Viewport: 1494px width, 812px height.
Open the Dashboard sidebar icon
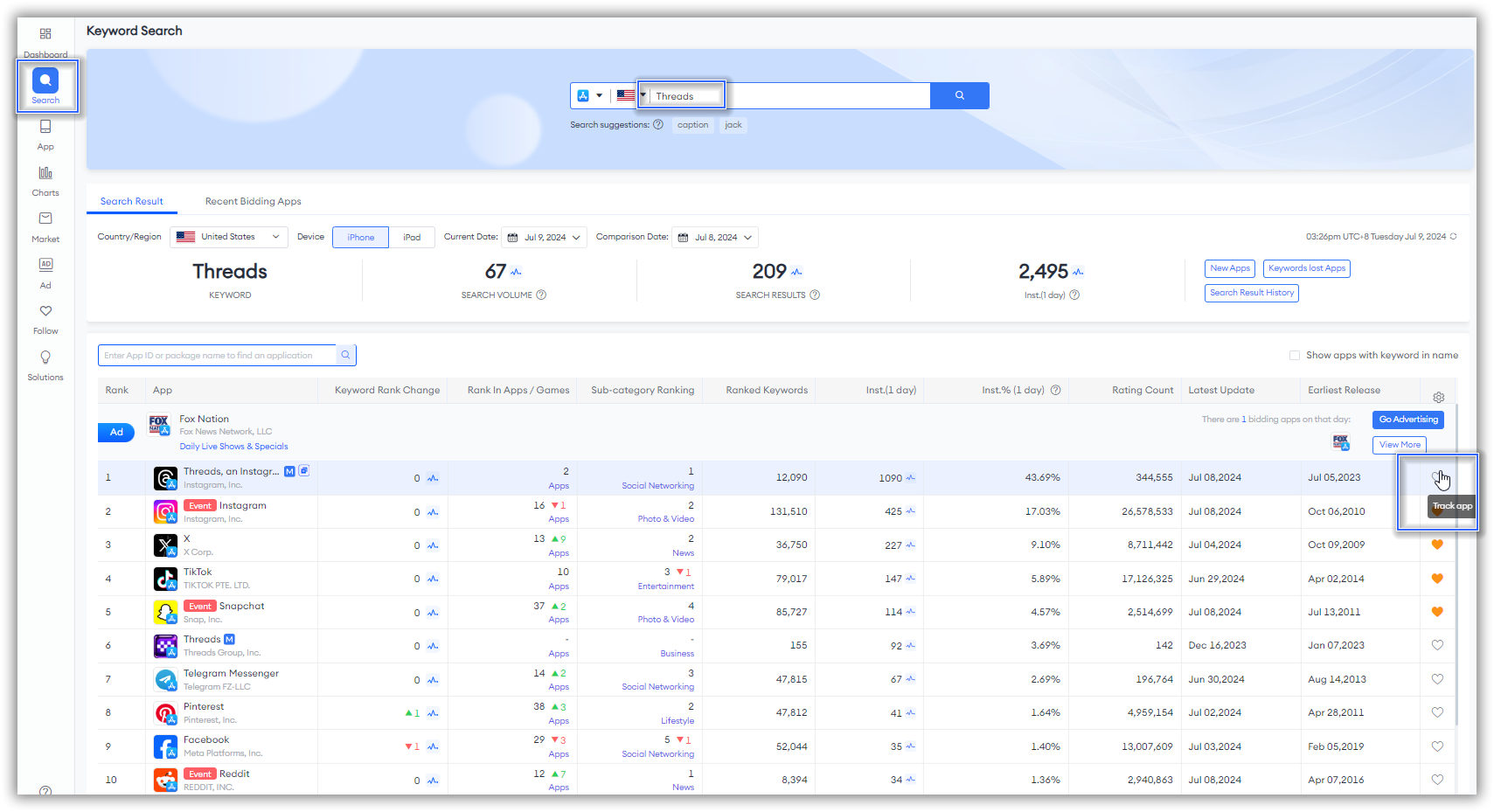pos(45,34)
